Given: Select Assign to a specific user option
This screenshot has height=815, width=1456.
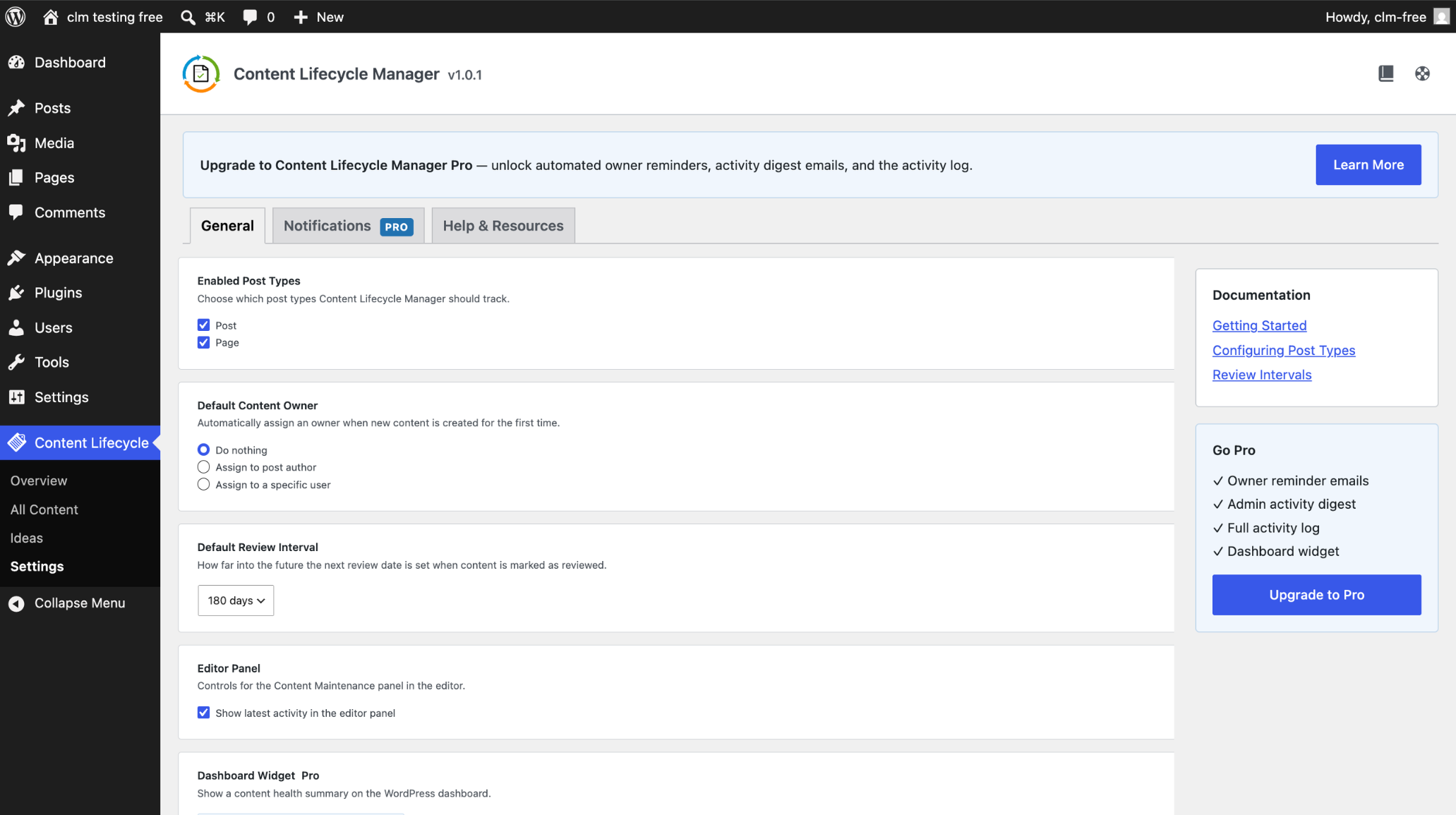Looking at the screenshot, I should coord(203,485).
